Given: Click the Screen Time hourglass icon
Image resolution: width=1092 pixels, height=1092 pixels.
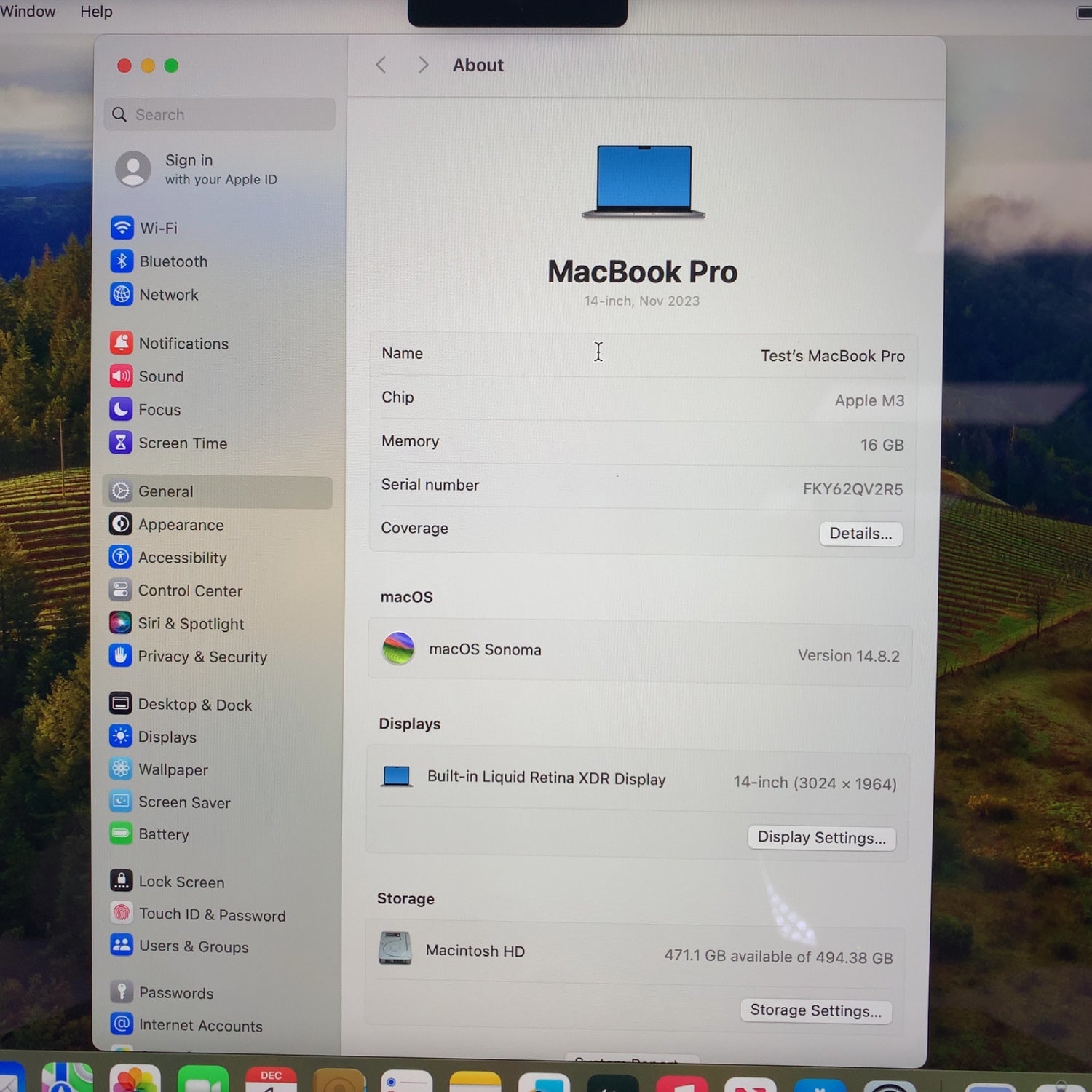Looking at the screenshot, I should 121,443.
